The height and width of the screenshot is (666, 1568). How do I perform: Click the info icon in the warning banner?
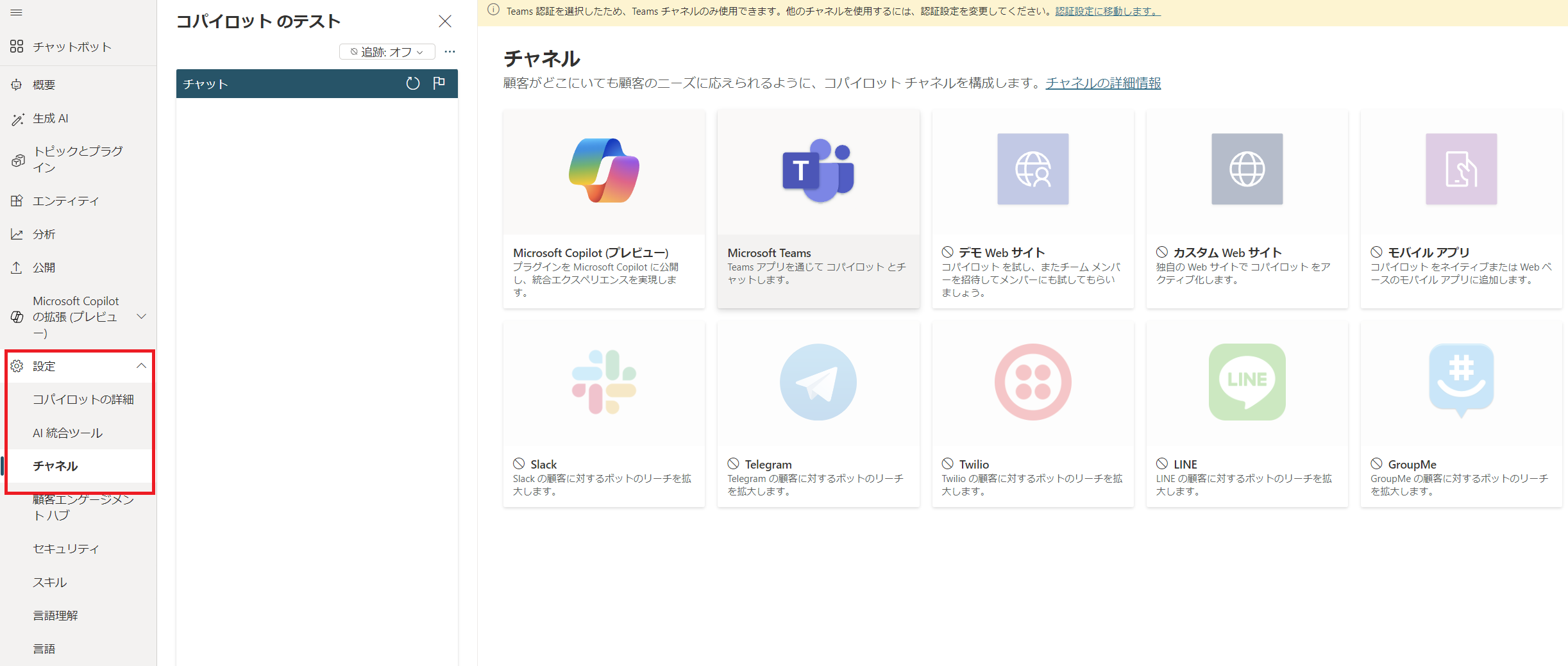pyautogui.click(x=493, y=10)
